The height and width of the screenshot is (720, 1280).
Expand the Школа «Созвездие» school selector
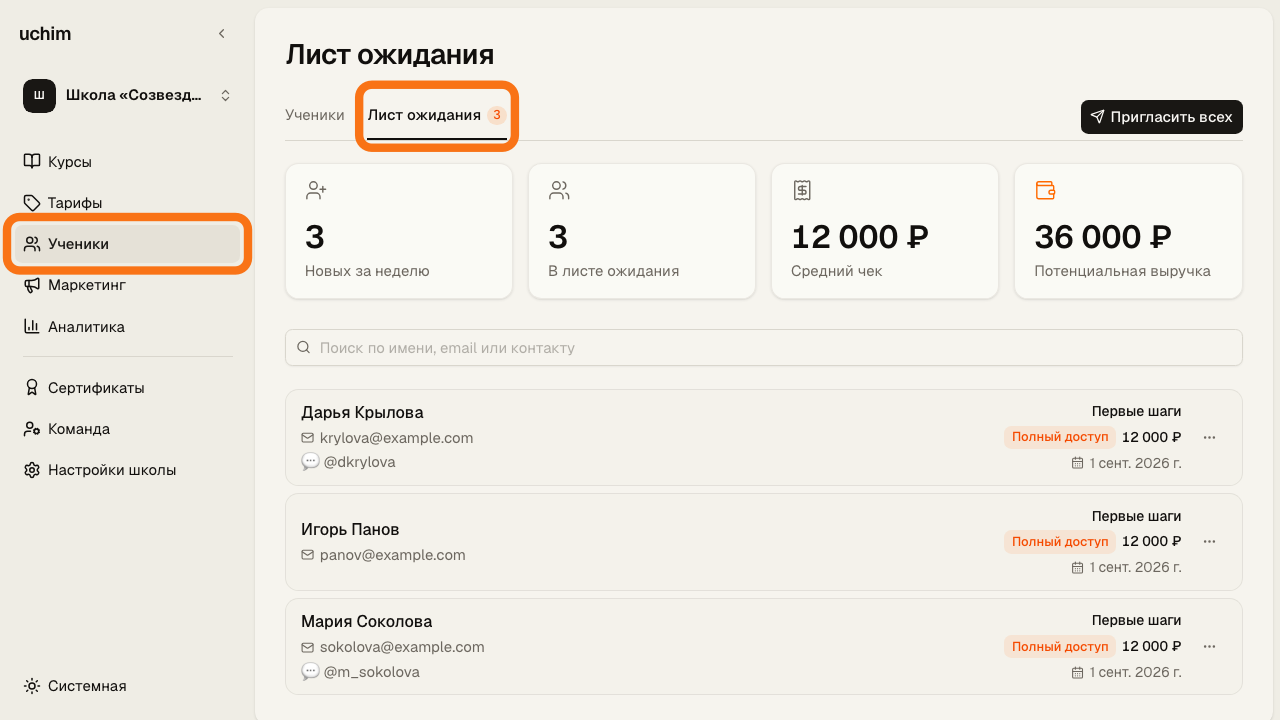tap(128, 96)
